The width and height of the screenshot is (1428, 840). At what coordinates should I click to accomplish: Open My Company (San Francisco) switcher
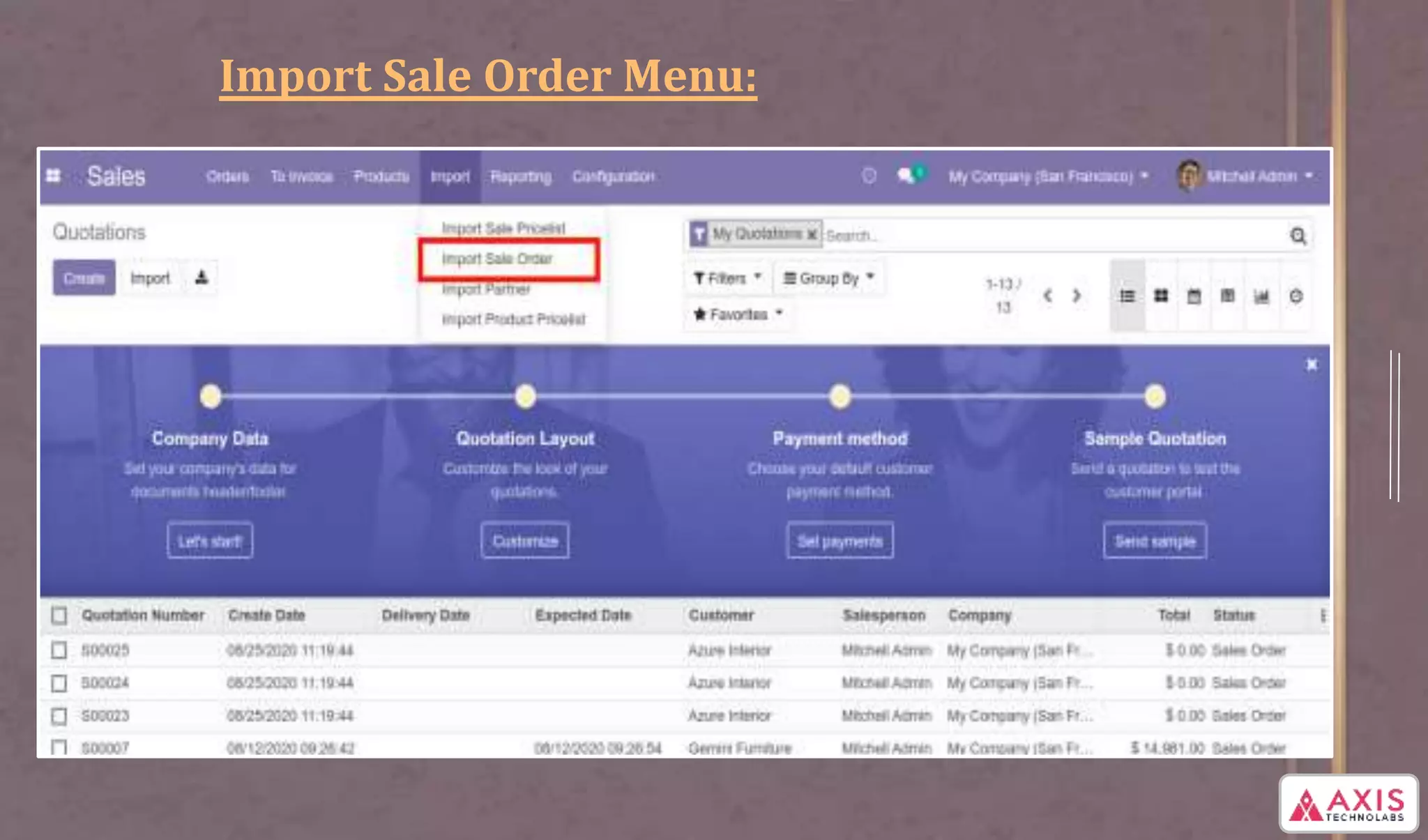point(1048,176)
